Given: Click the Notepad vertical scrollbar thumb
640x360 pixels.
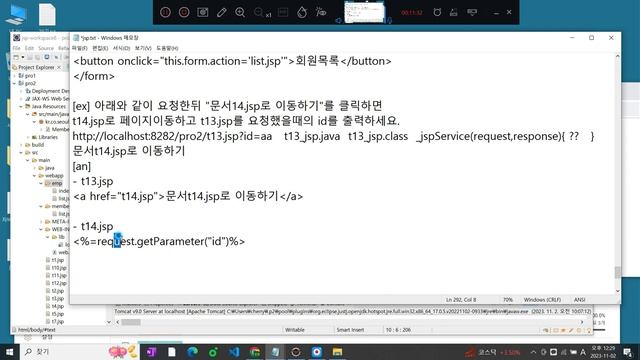Looking at the screenshot, I should pos(618,272).
